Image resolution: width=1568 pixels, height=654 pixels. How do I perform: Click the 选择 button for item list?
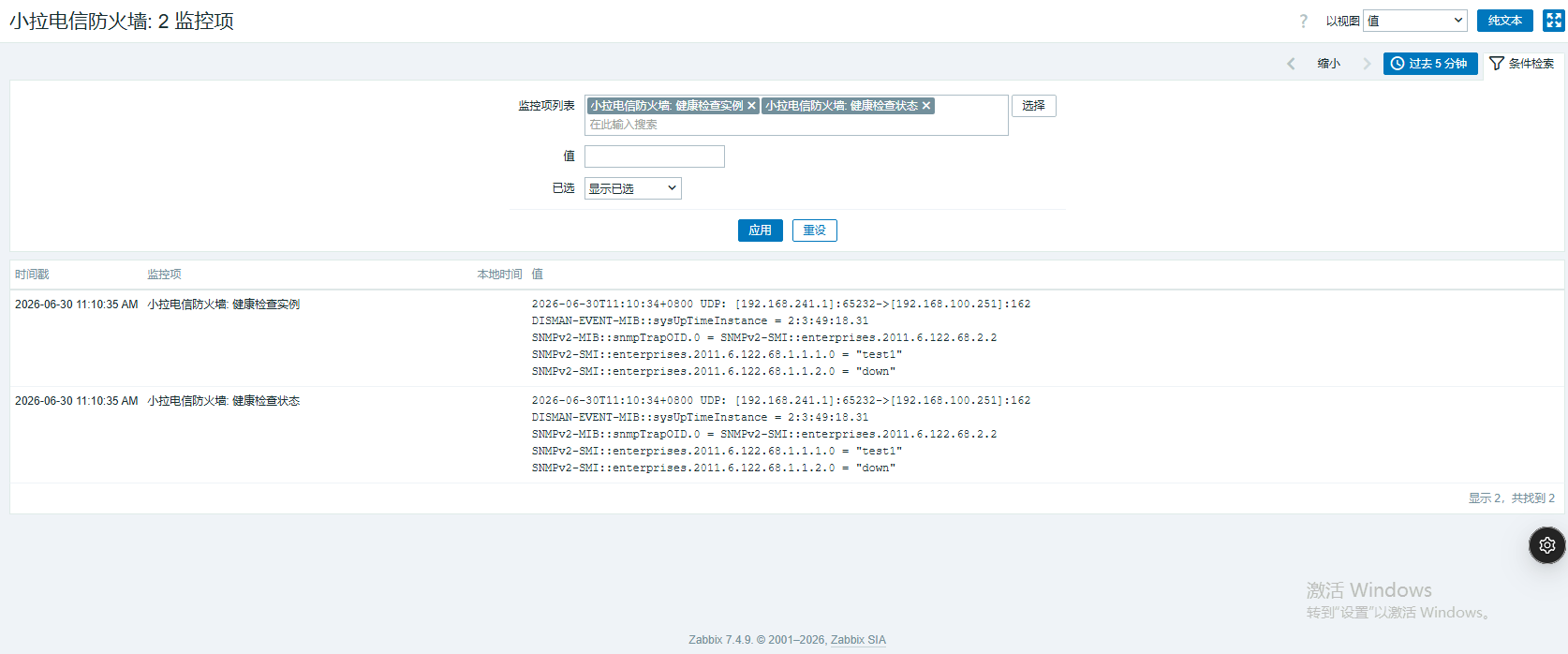coord(1033,106)
